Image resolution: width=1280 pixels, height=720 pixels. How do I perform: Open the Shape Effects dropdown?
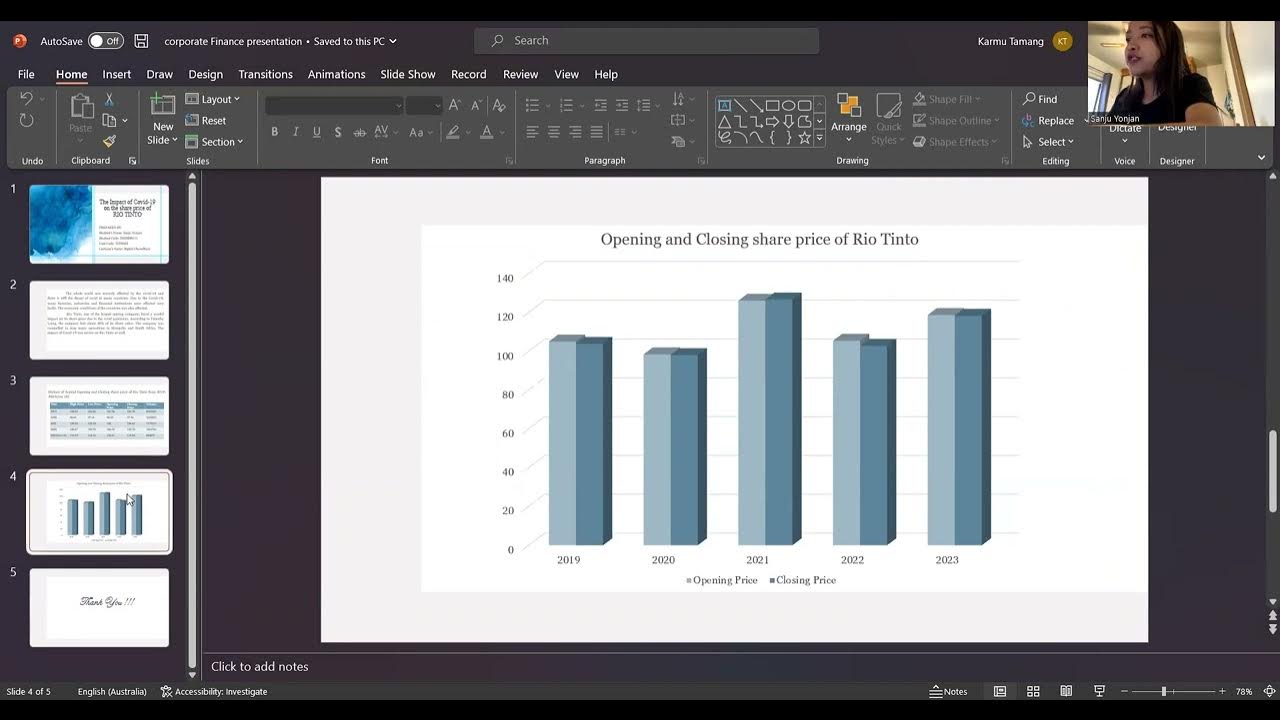click(954, 142)
